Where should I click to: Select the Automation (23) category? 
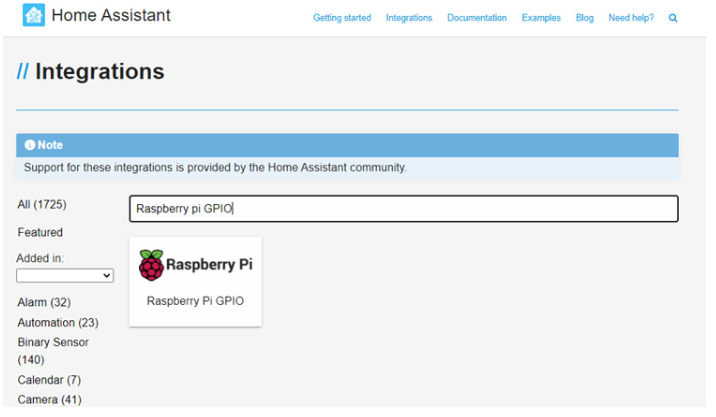pos(58,322)
